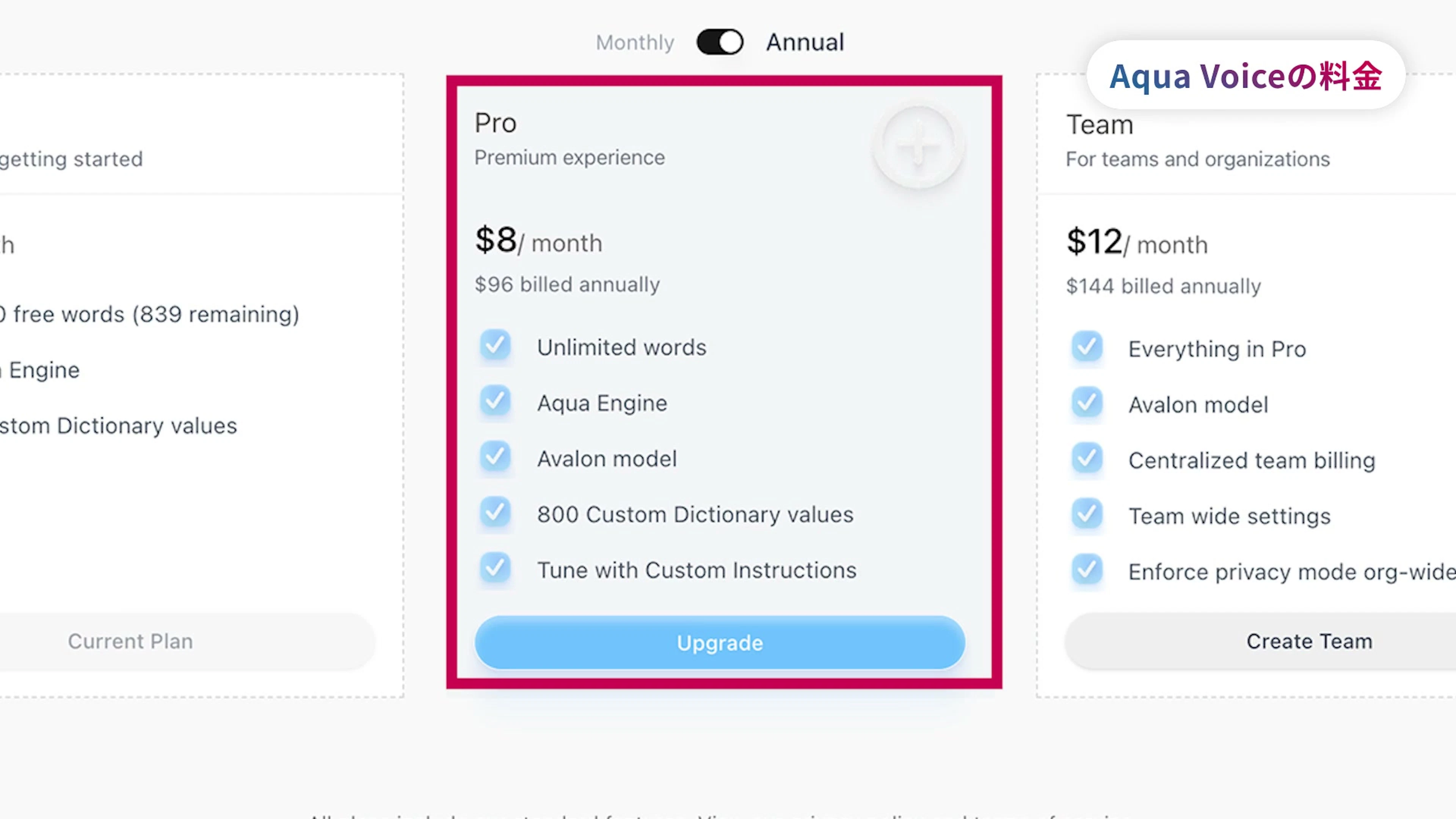Click the Unlimited words checkmark icon
This screenshot has width=1456, height=819.
coord(495,345)
